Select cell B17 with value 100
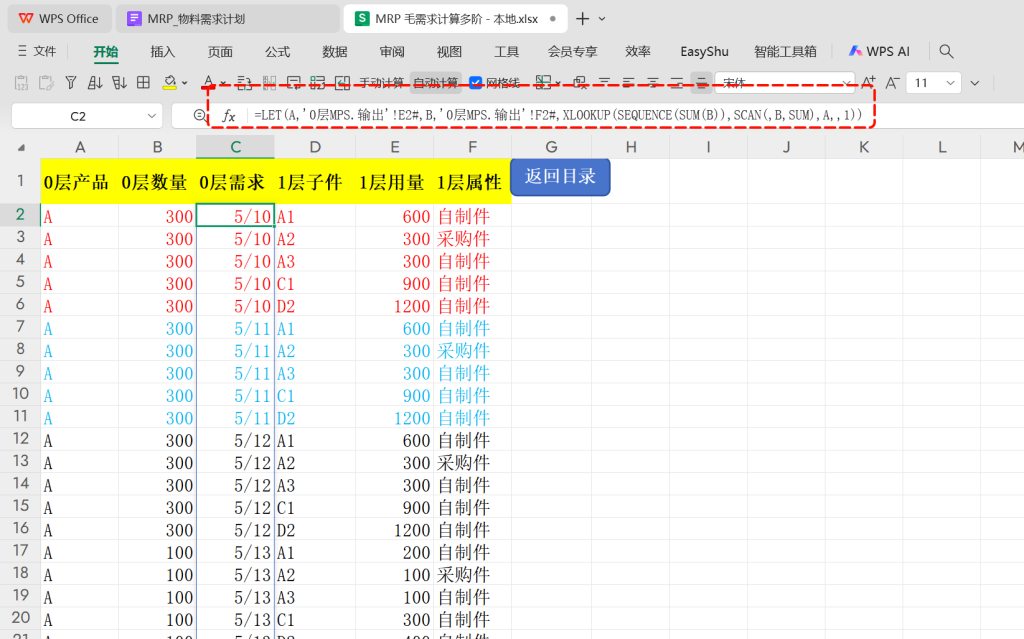1024x639 pixels. [x=157, y=552]
